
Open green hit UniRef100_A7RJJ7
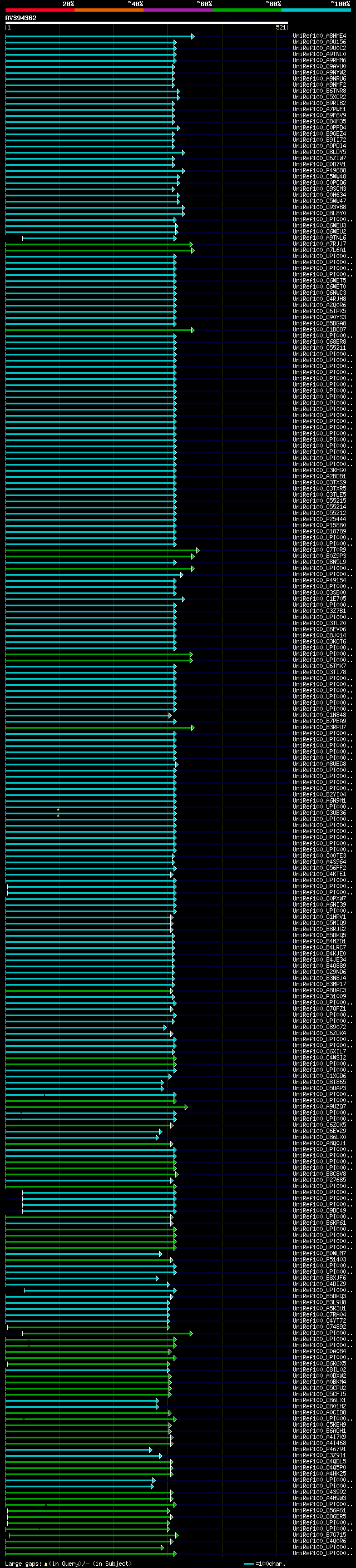(x=319, y=244)
